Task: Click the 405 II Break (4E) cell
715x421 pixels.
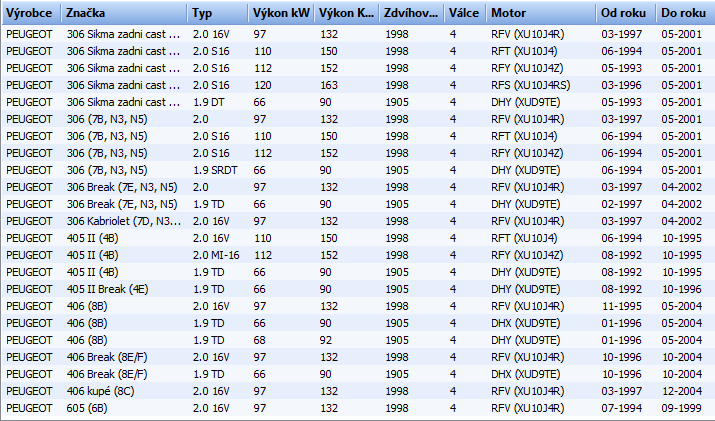Action: click(108, 289)
